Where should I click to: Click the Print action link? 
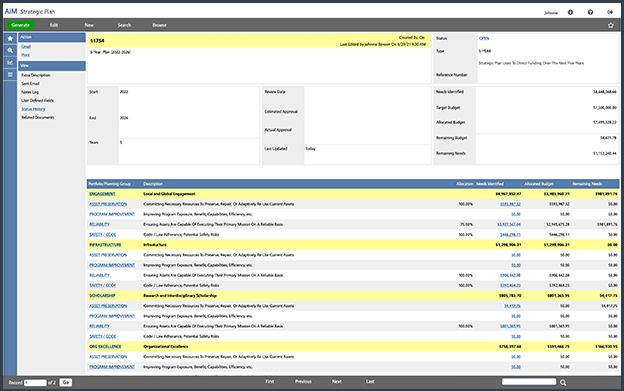click(x=25, y=55)
